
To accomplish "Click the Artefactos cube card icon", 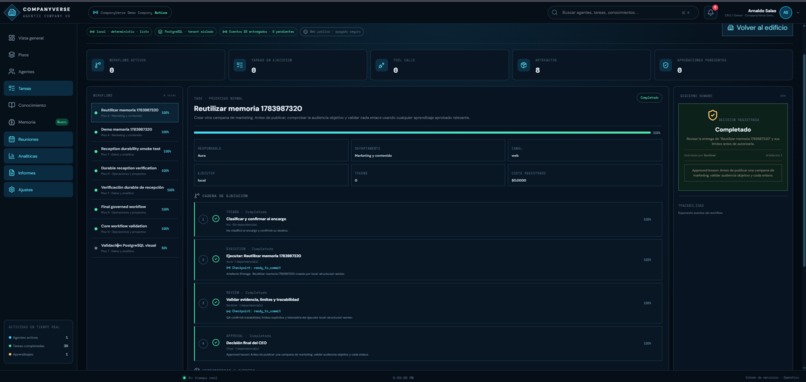I will point(523,65).
